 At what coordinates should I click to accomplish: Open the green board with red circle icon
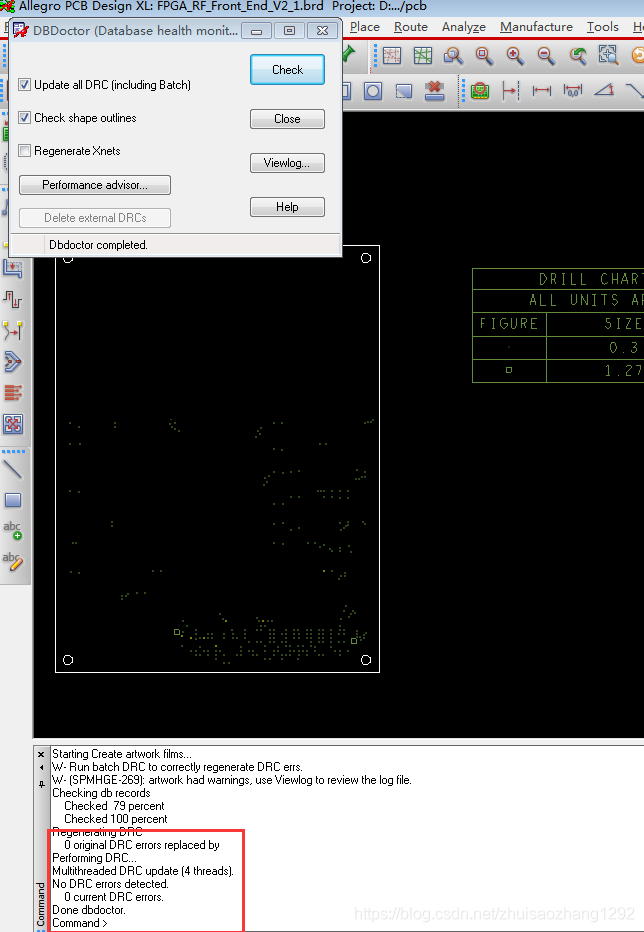point(480,91)
